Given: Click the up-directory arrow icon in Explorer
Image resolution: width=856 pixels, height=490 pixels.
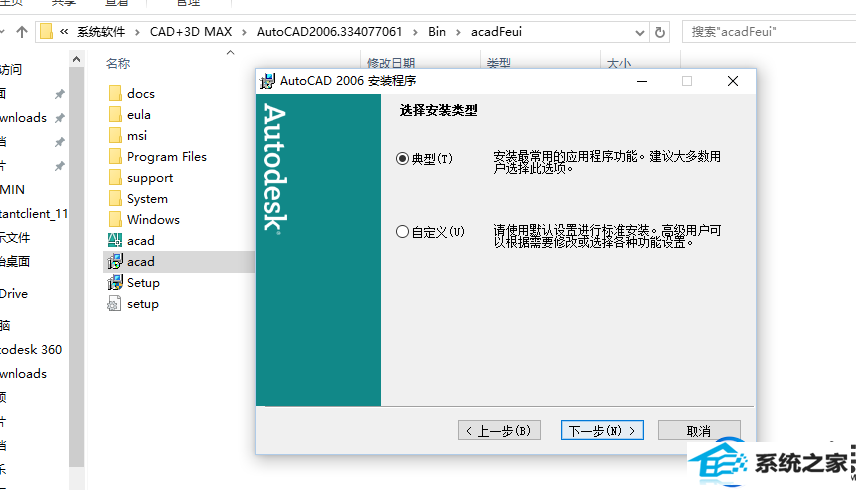Looking at the screenshot, I should [x=22, y=32].
